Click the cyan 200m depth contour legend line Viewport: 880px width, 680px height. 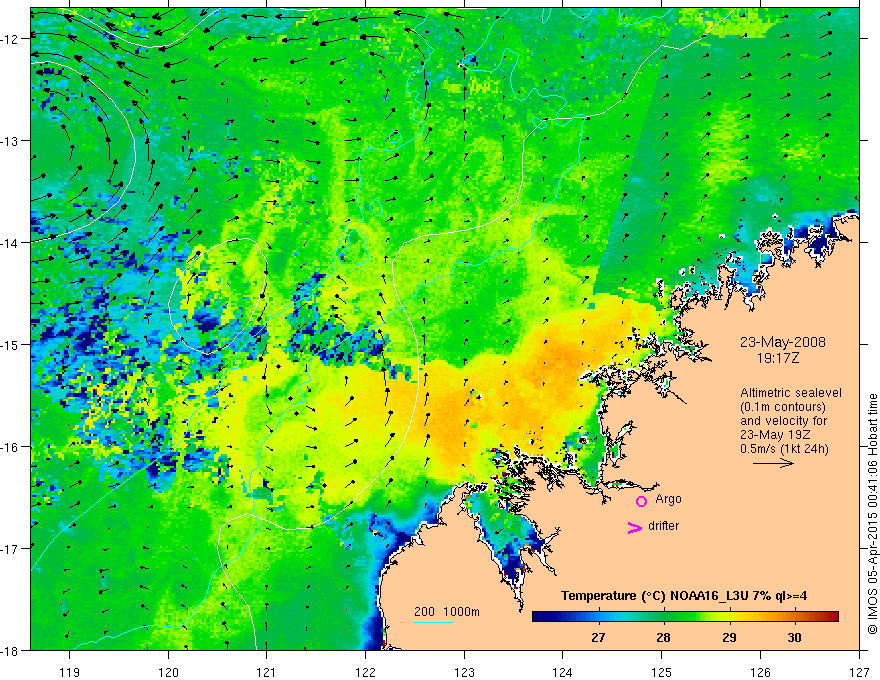click(433, 622)
